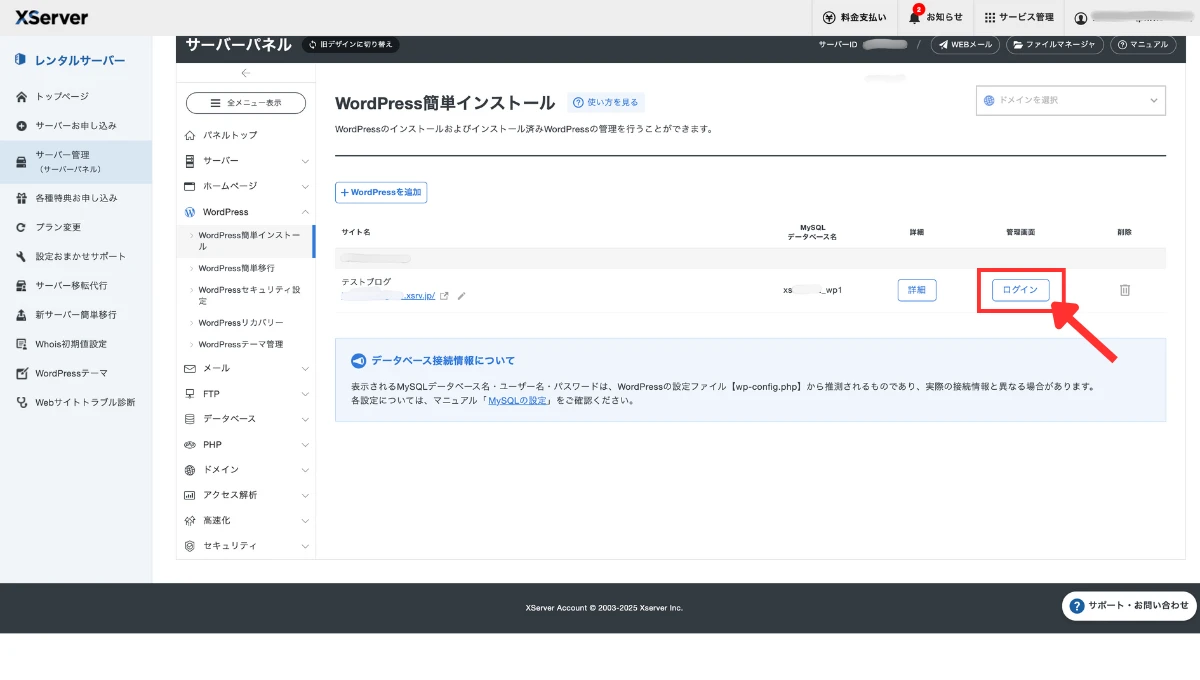Collapse WordPress menu section

(x=246, y=212)
